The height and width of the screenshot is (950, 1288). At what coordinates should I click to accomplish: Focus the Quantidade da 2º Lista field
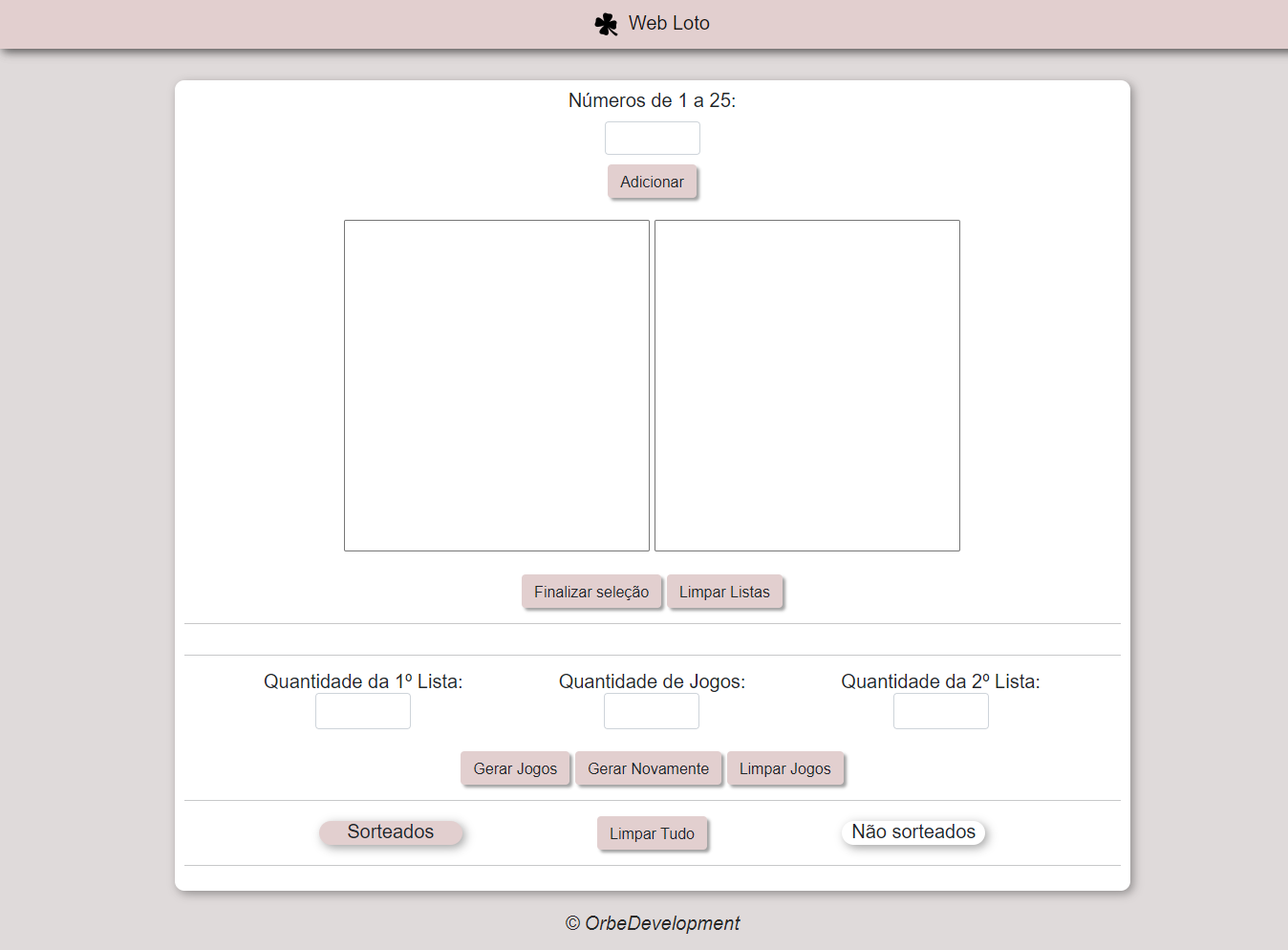click(x=941, y=711)
